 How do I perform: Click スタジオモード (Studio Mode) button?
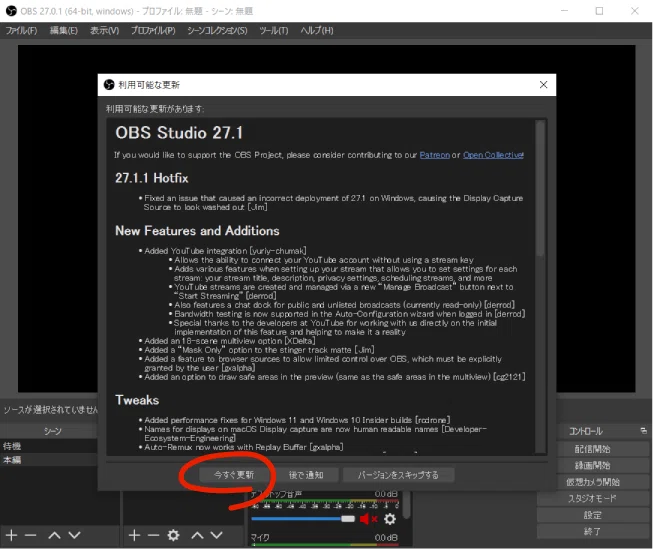tap(592, 498)
